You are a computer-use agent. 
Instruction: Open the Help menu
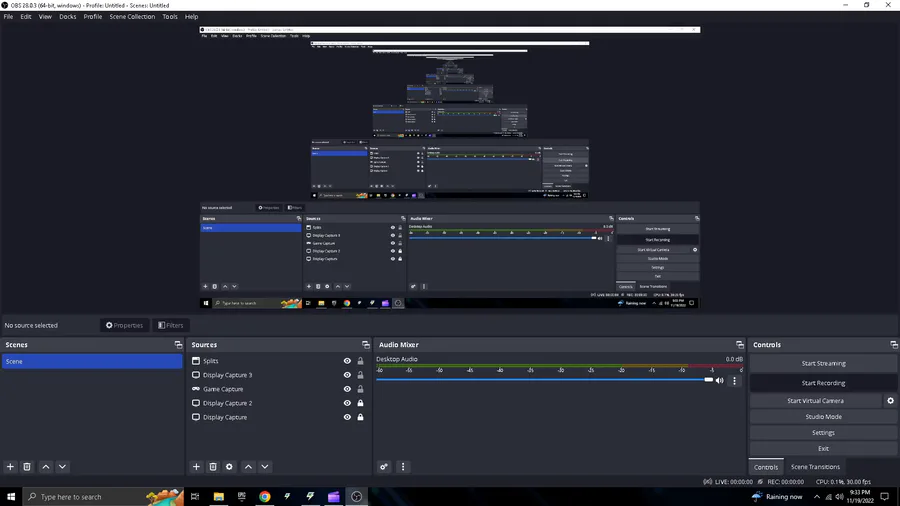tap(191, 17)
